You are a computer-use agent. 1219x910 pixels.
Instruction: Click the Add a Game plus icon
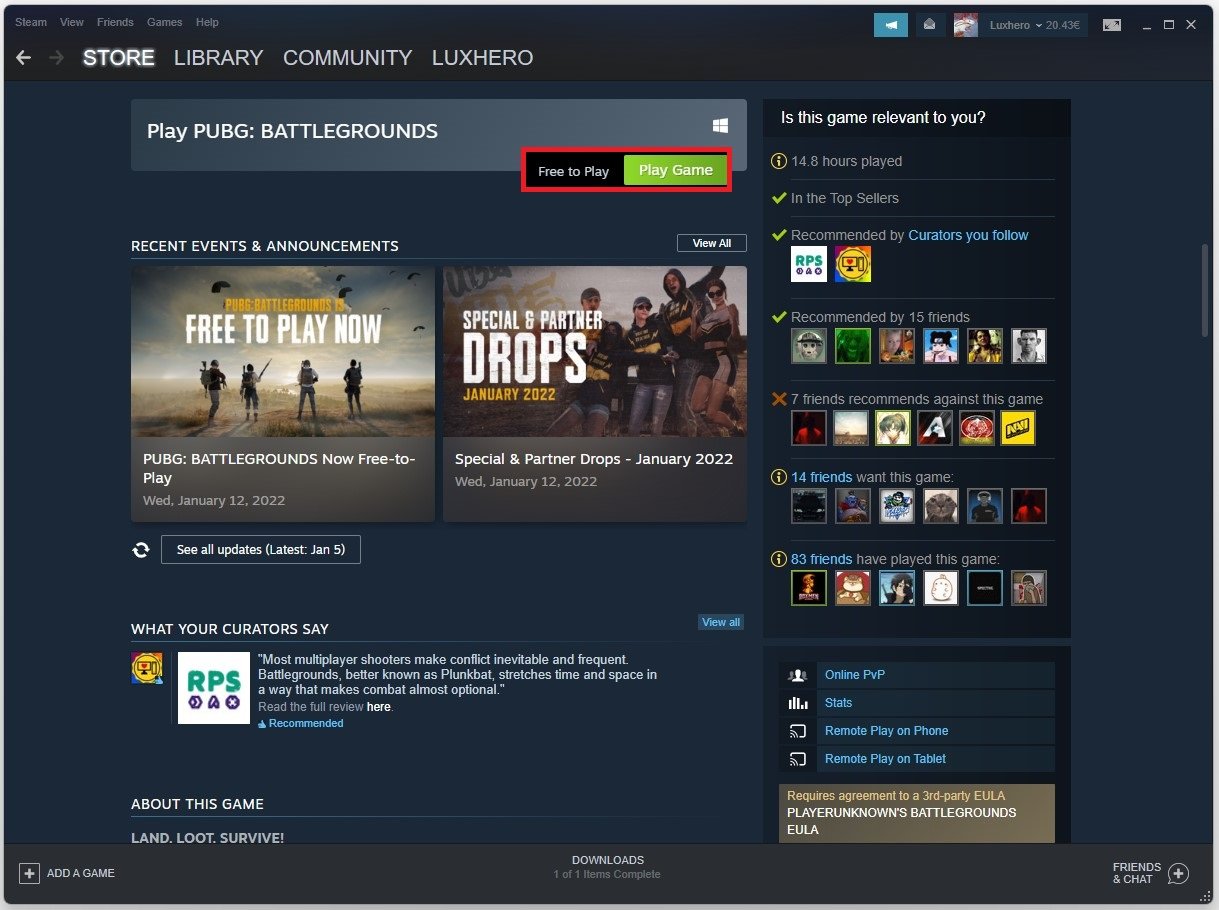[x=29, y=873]
